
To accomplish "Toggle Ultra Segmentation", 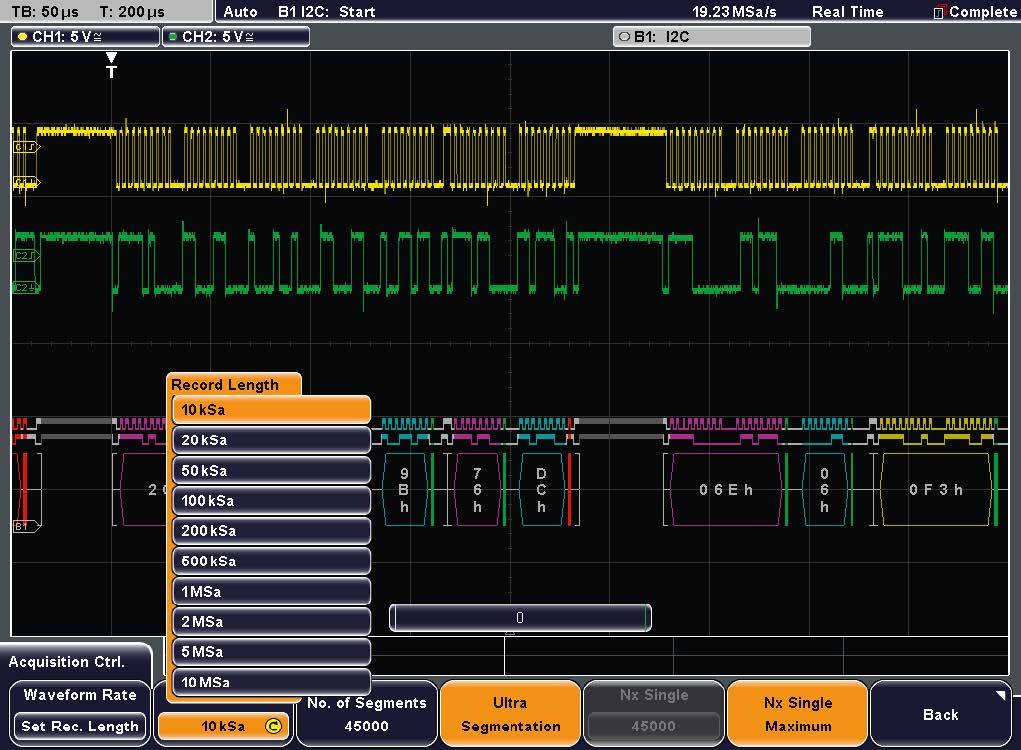I will click(x=510, y=714).
